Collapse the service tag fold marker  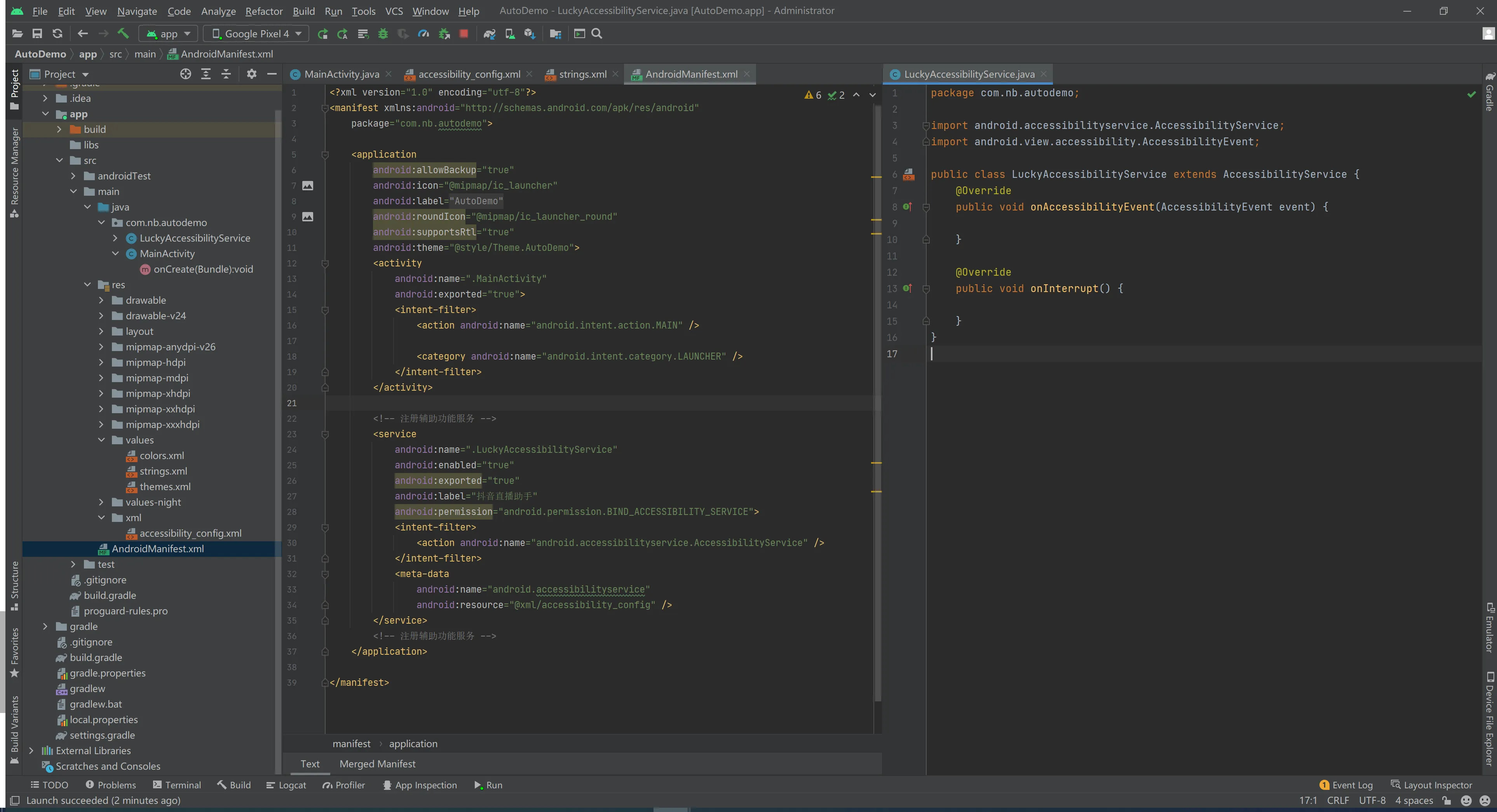tap(326, 434)
